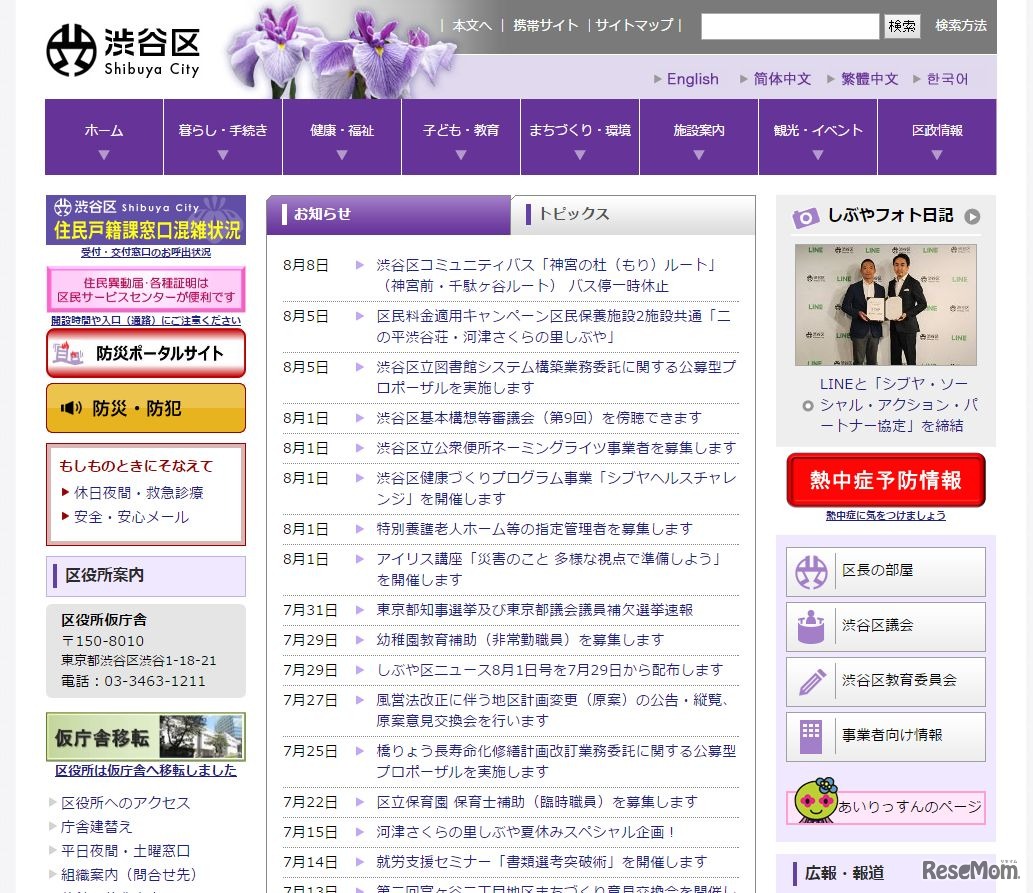Click the 防災・防犯 speaker icon button

pyautogui.click(x=146, y=408)
